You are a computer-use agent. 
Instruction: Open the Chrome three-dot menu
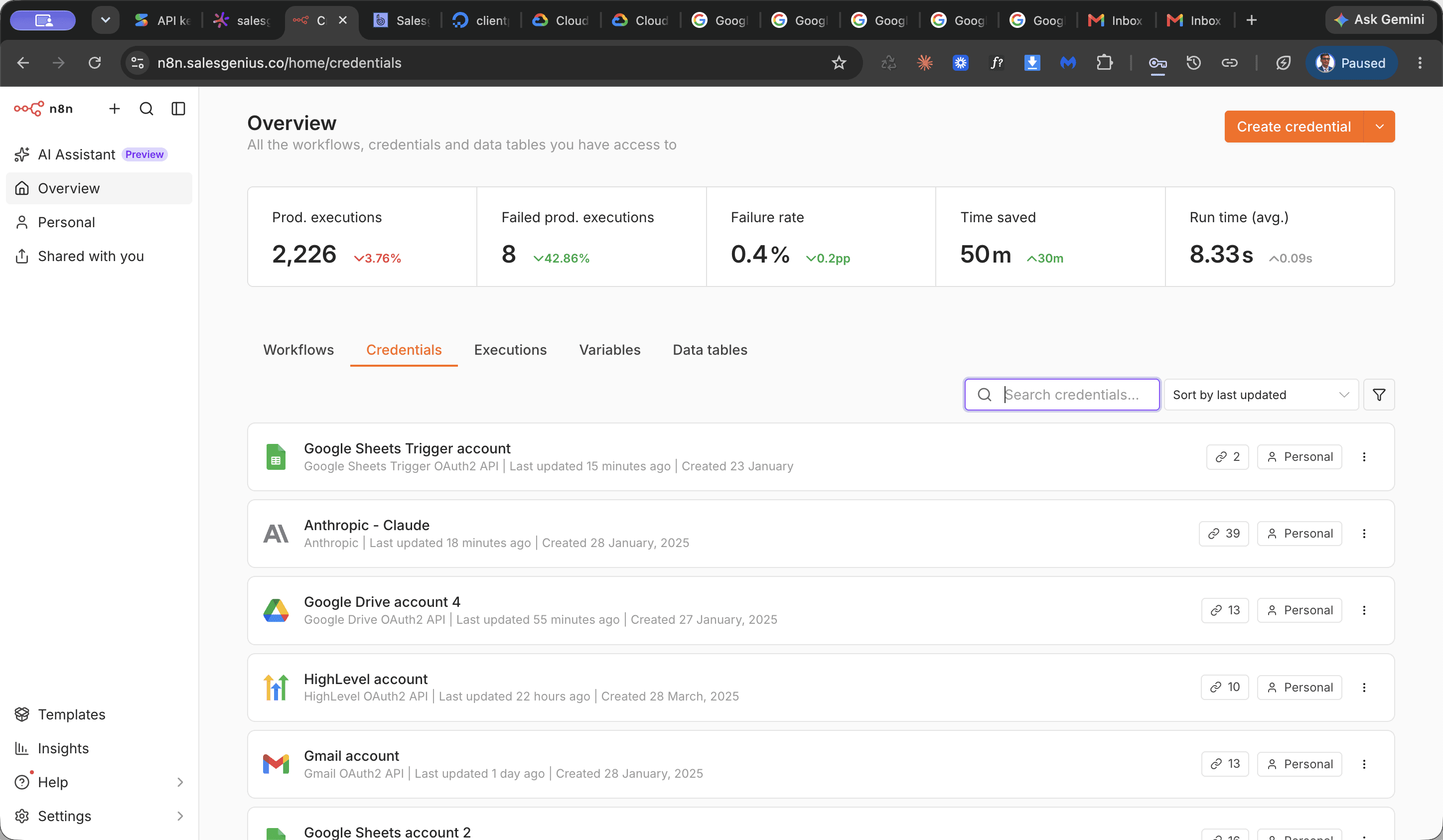(1420, 63)
